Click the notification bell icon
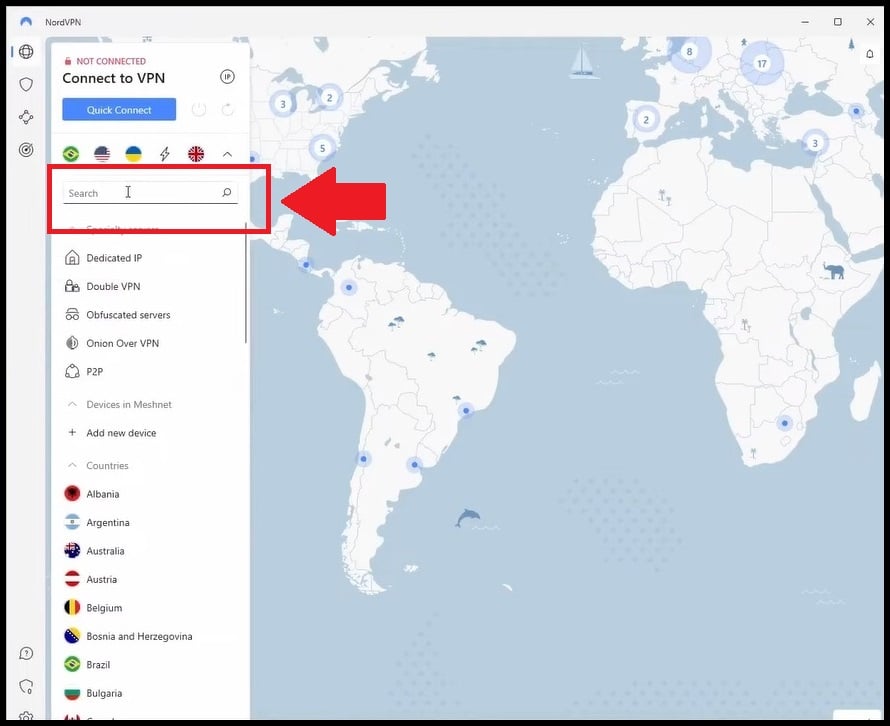Image resolution: width=890 pixels, height=726 pixels. [x=869, y=53]
